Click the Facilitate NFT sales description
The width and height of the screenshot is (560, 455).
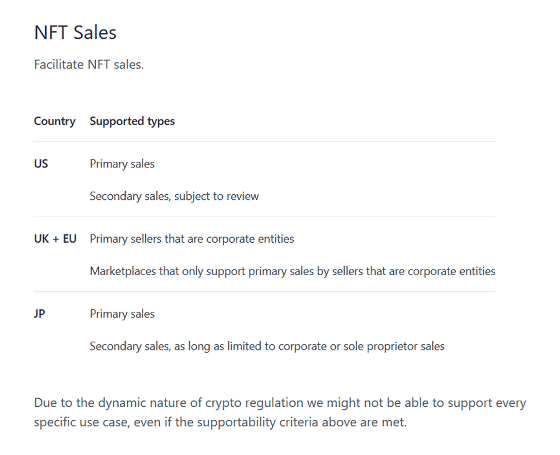click(x=89, y=65)
